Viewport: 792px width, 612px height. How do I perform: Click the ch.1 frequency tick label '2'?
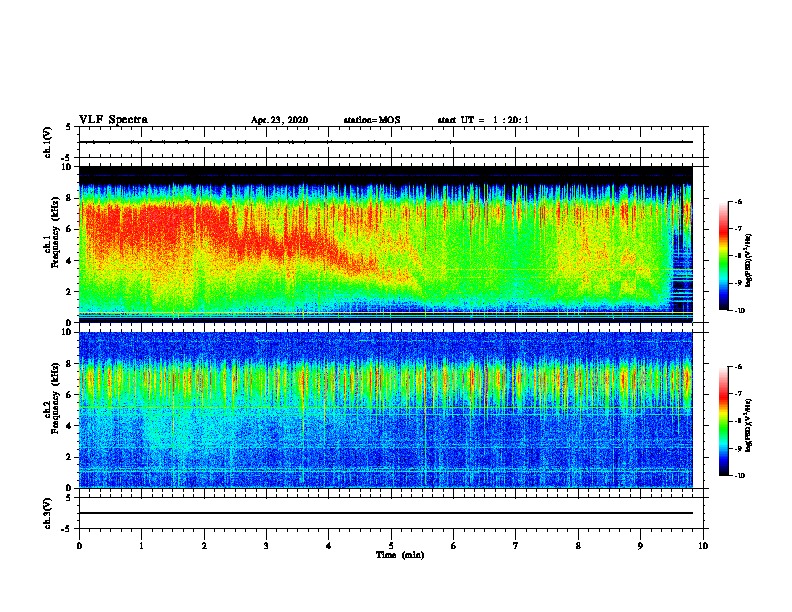(x=69, y=292)
